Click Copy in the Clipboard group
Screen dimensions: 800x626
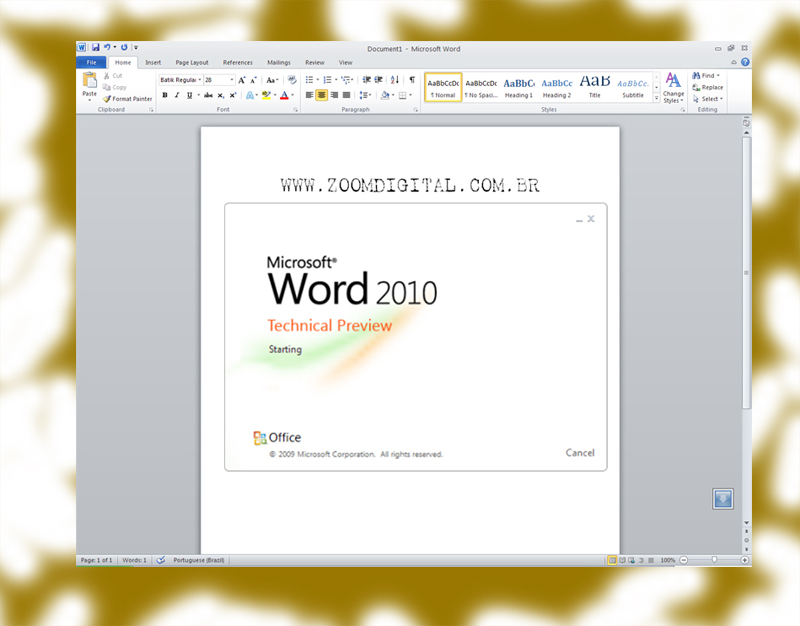(x=115, y=87)
